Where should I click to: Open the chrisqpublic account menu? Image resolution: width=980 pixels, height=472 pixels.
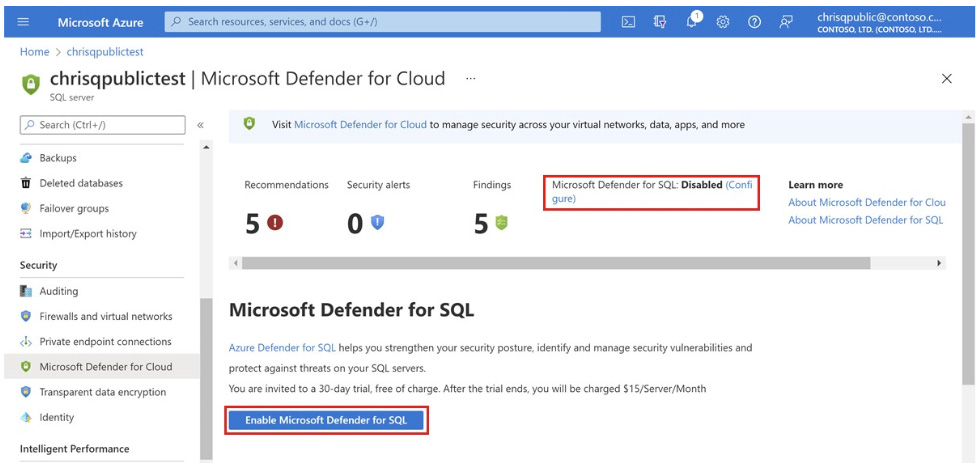(879, 23)
